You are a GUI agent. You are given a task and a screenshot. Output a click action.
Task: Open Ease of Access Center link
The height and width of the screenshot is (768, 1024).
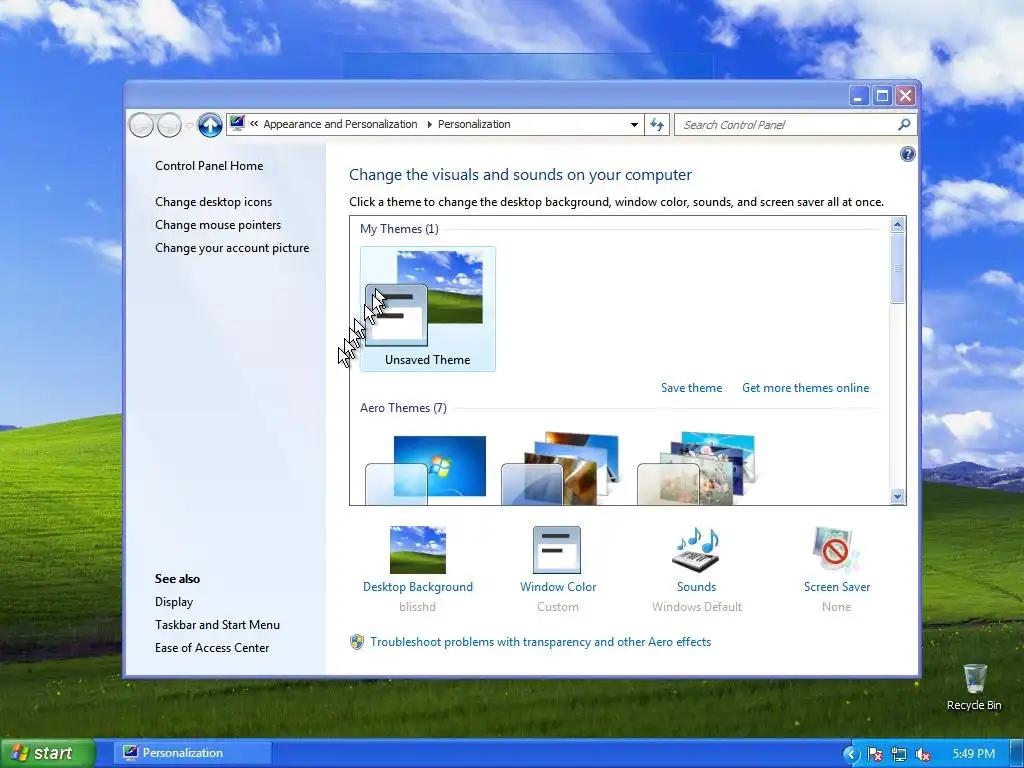point(212,648)
